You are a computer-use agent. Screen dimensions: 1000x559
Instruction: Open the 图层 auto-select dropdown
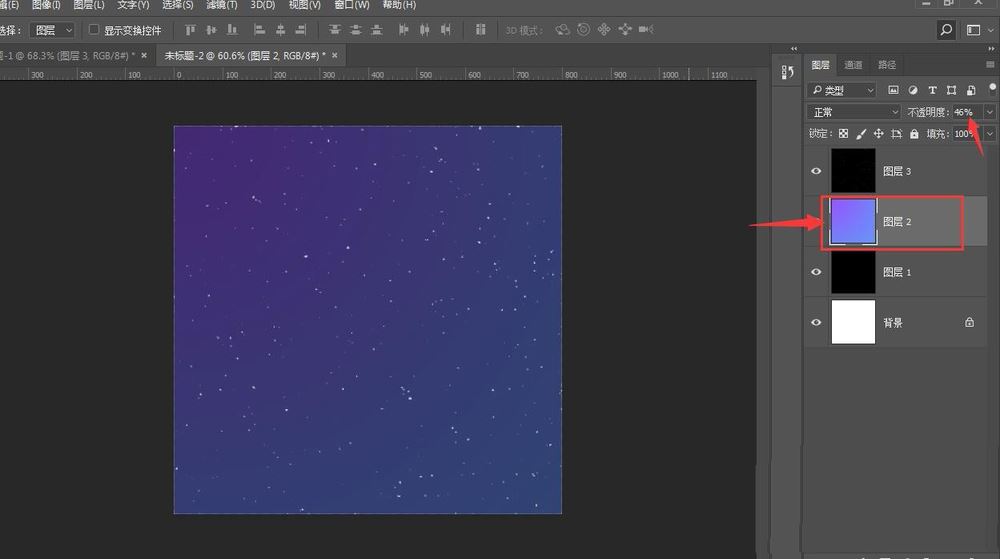(x=52, y=30)
